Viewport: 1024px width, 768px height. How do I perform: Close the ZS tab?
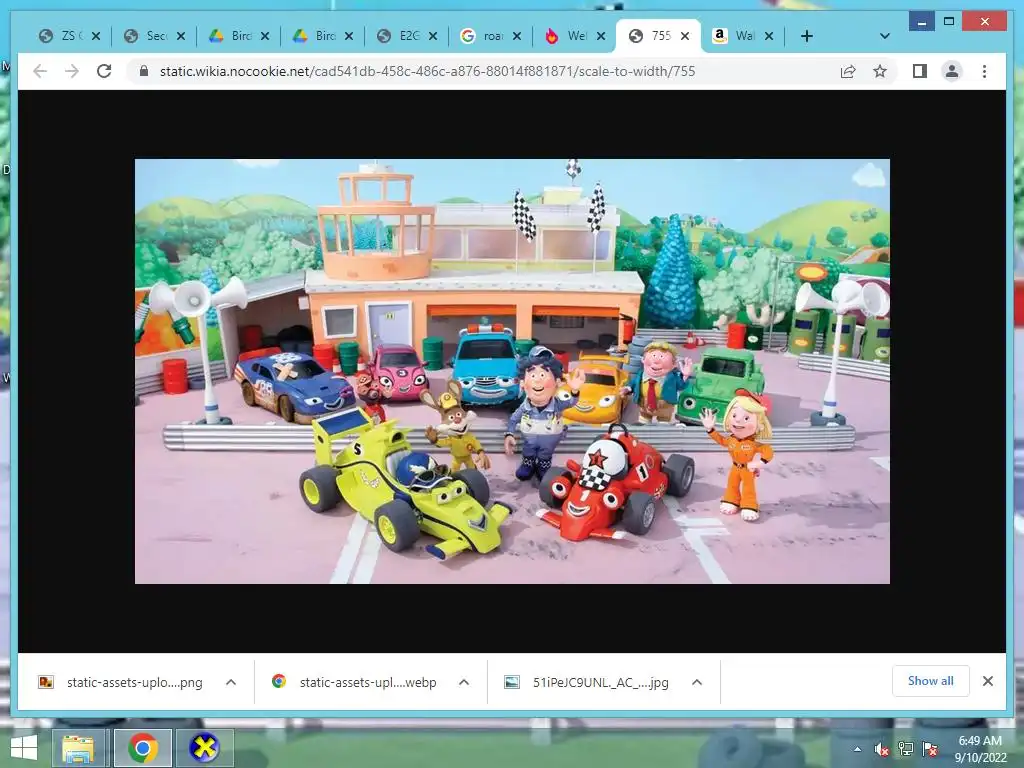point(96,36)
